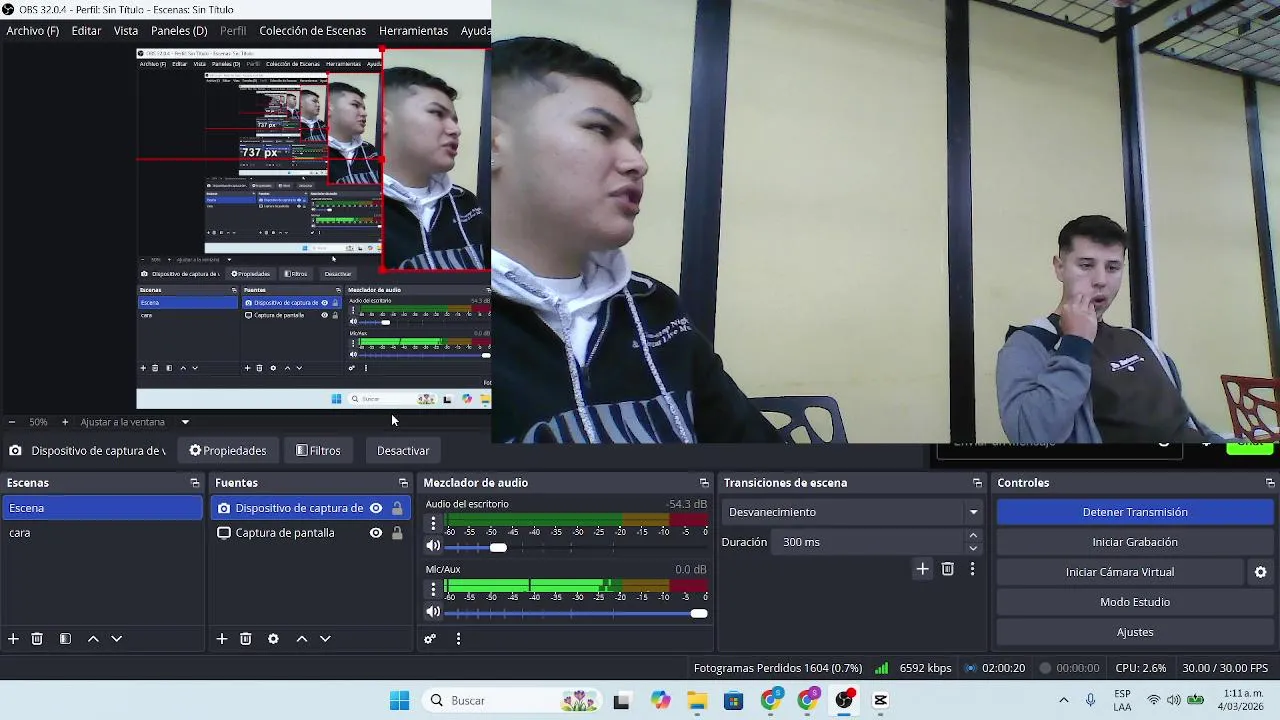The height and width of the screenshot is (720, 1280).
Task: Open scene filters icon in Escenas panel
Action: pos(65,639)
